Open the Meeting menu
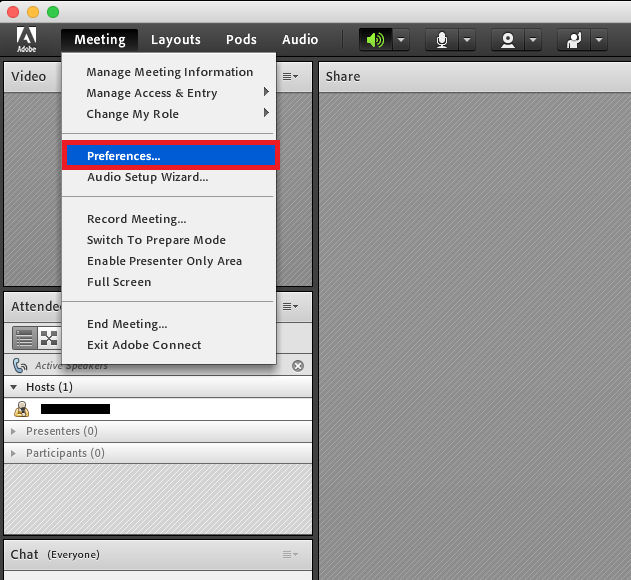Viewport: 631px width, 580px height. coord(100,39)
